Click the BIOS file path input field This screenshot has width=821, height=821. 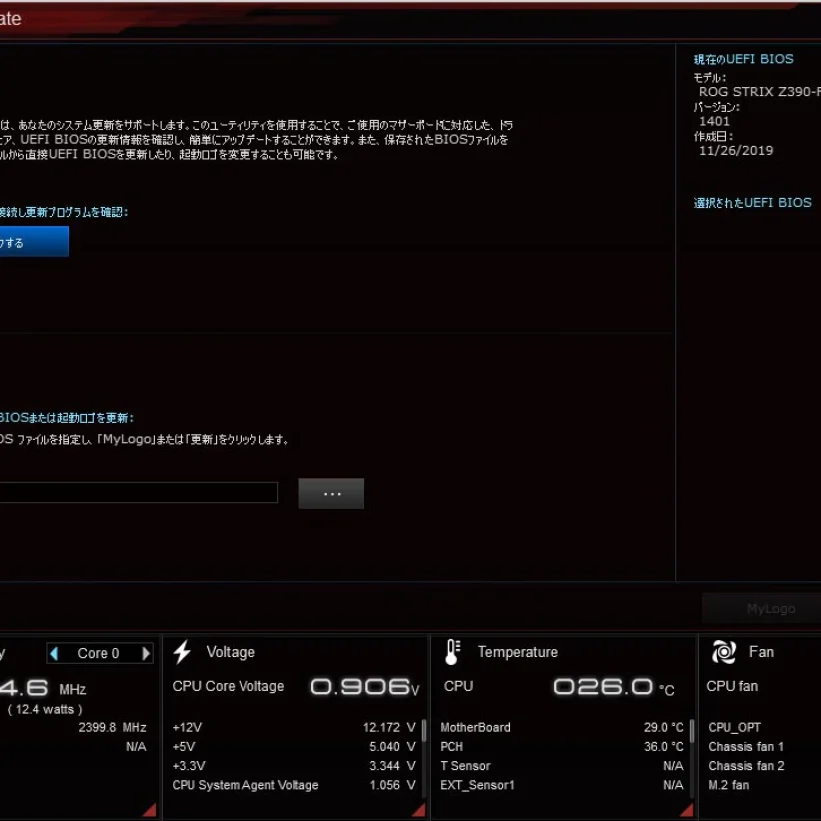click(138, 493)
